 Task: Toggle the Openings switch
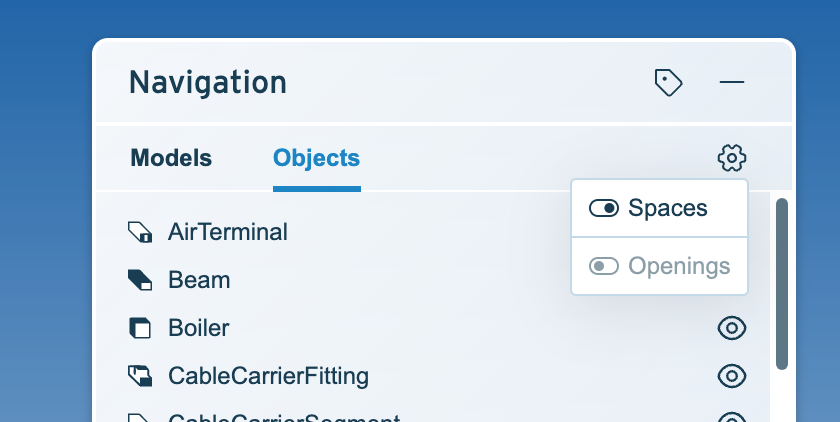pos(604,266)
